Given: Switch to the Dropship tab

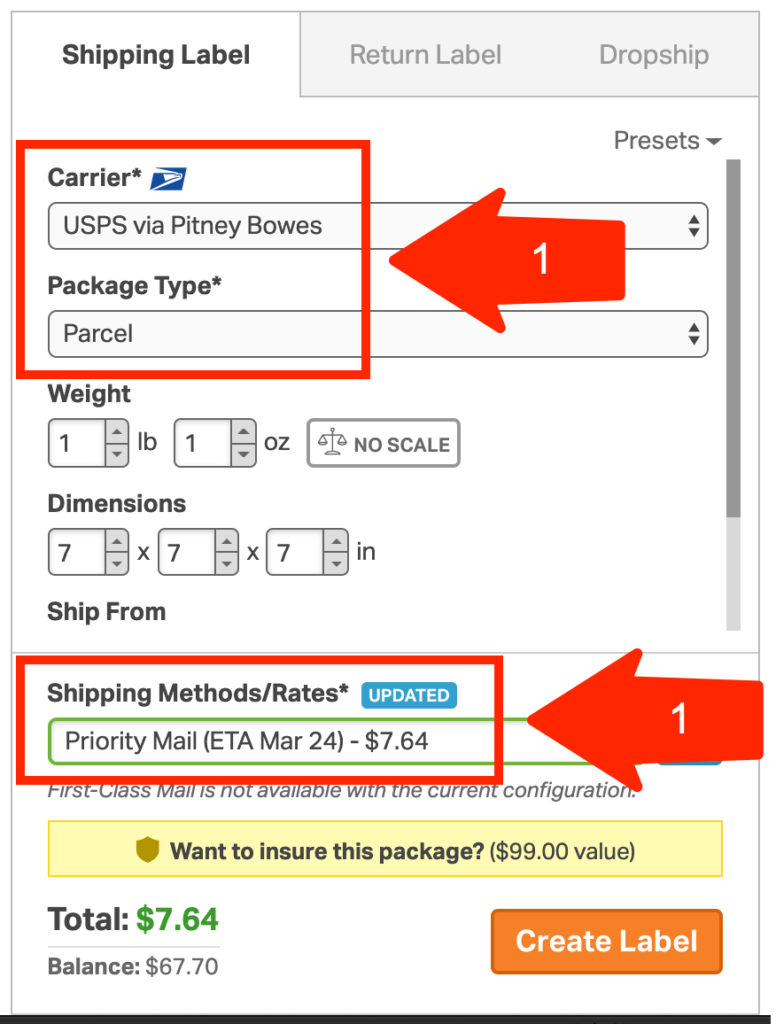Looking at the screenshot, I should [654, 55].
